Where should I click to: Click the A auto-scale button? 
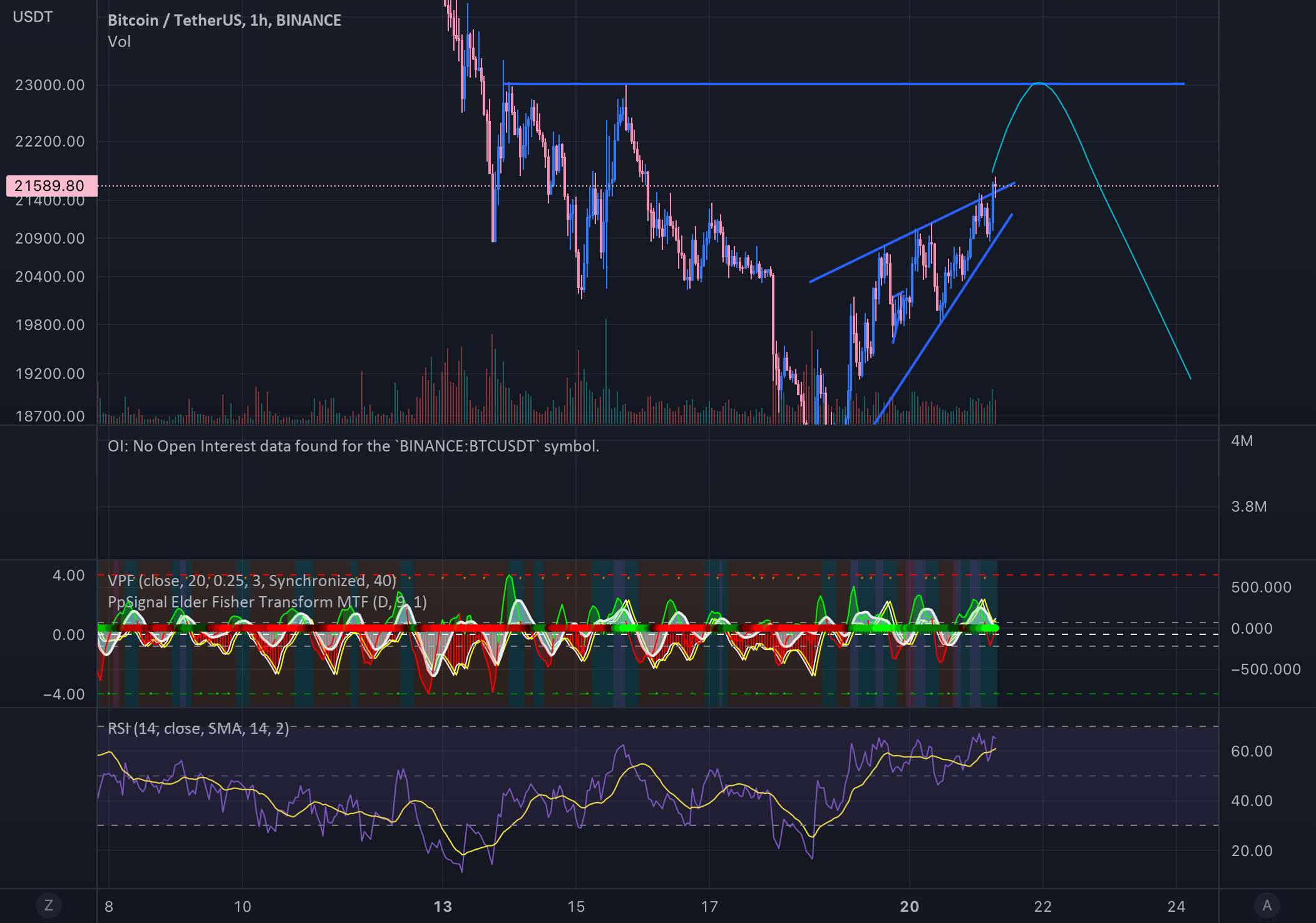(x=1267, y=905)
